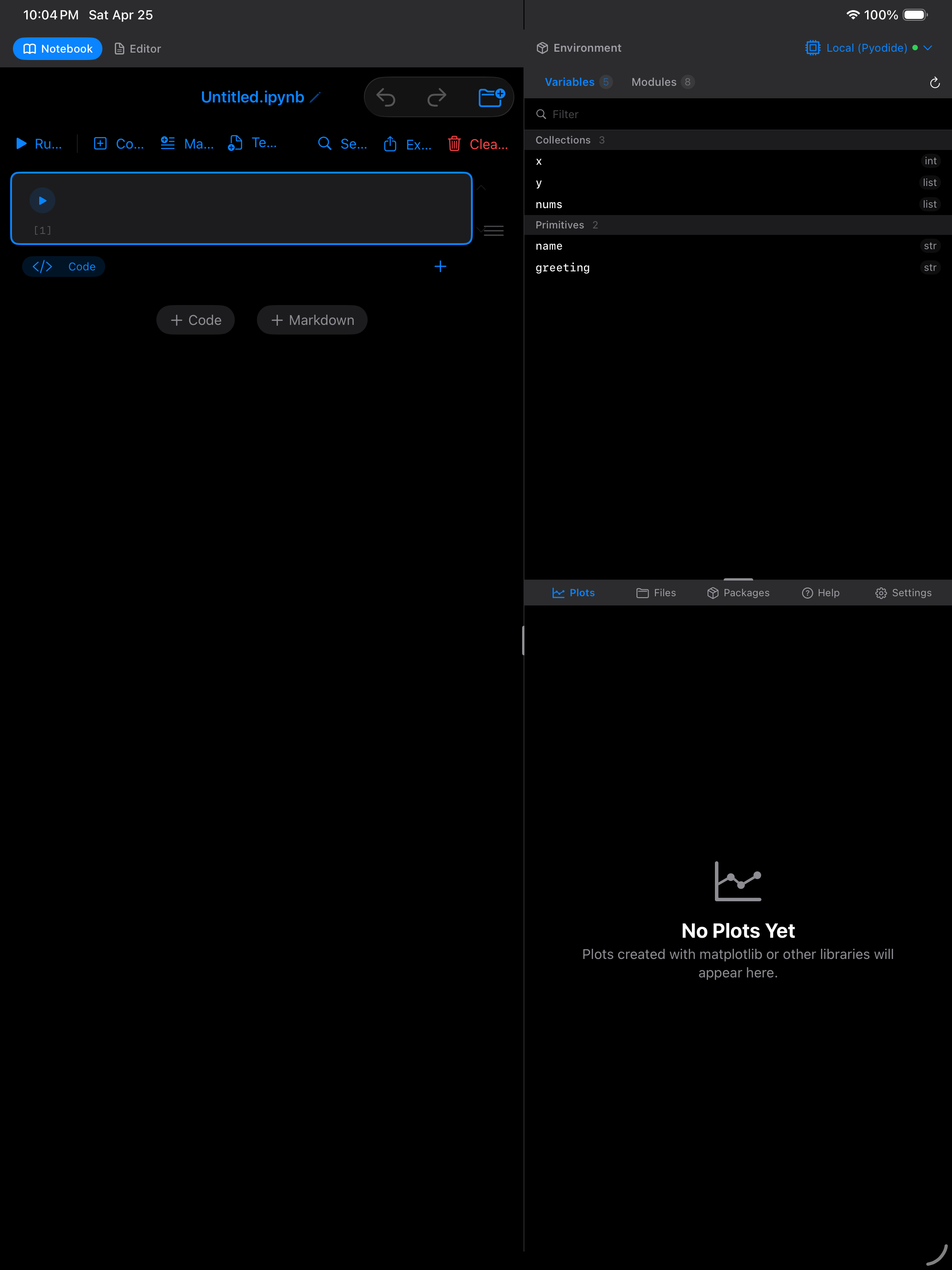Redo the last action
This screenshot has width=952, height=1270.
tap(437, 98)
